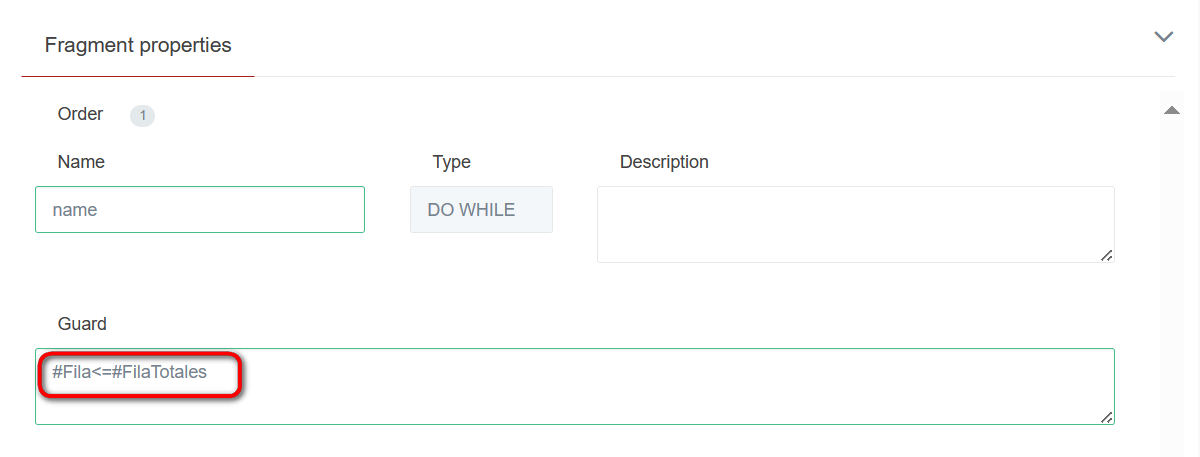
Task: Click the blank header area beside Fragment properties
Action: pos(700,46)
